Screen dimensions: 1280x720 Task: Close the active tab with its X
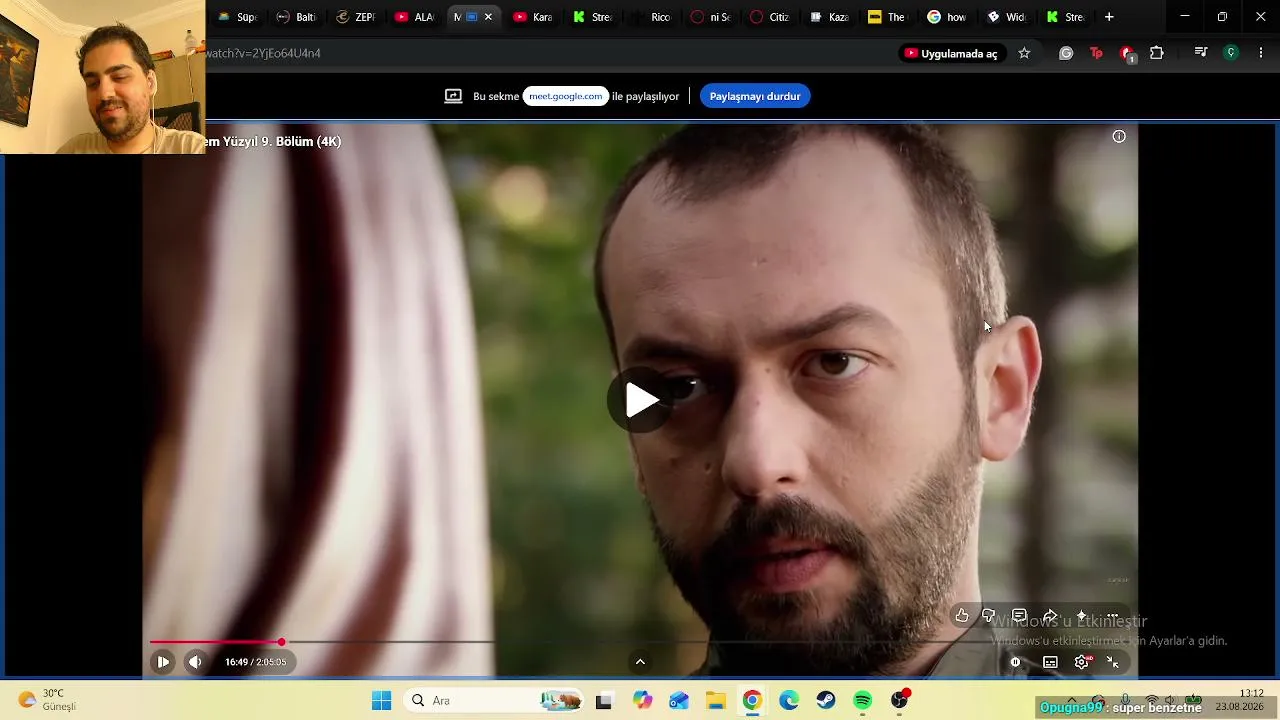pos(488,17)
